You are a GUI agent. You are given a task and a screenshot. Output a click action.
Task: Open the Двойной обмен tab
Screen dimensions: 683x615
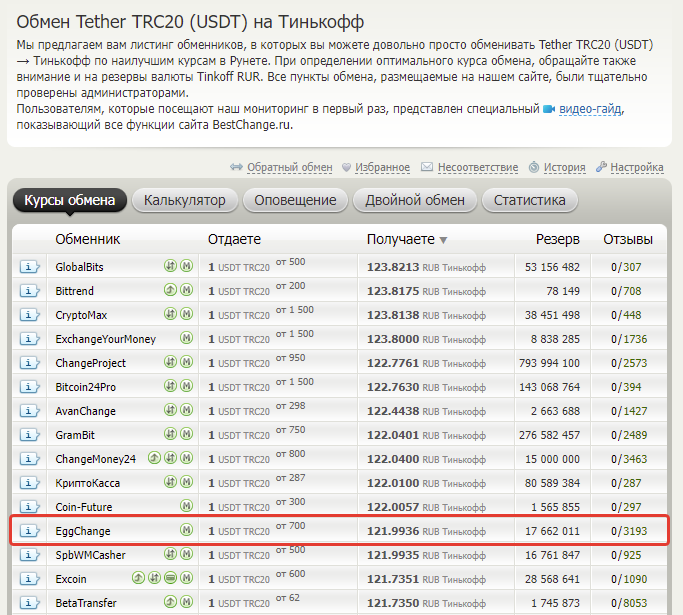(x=414, y=200)
